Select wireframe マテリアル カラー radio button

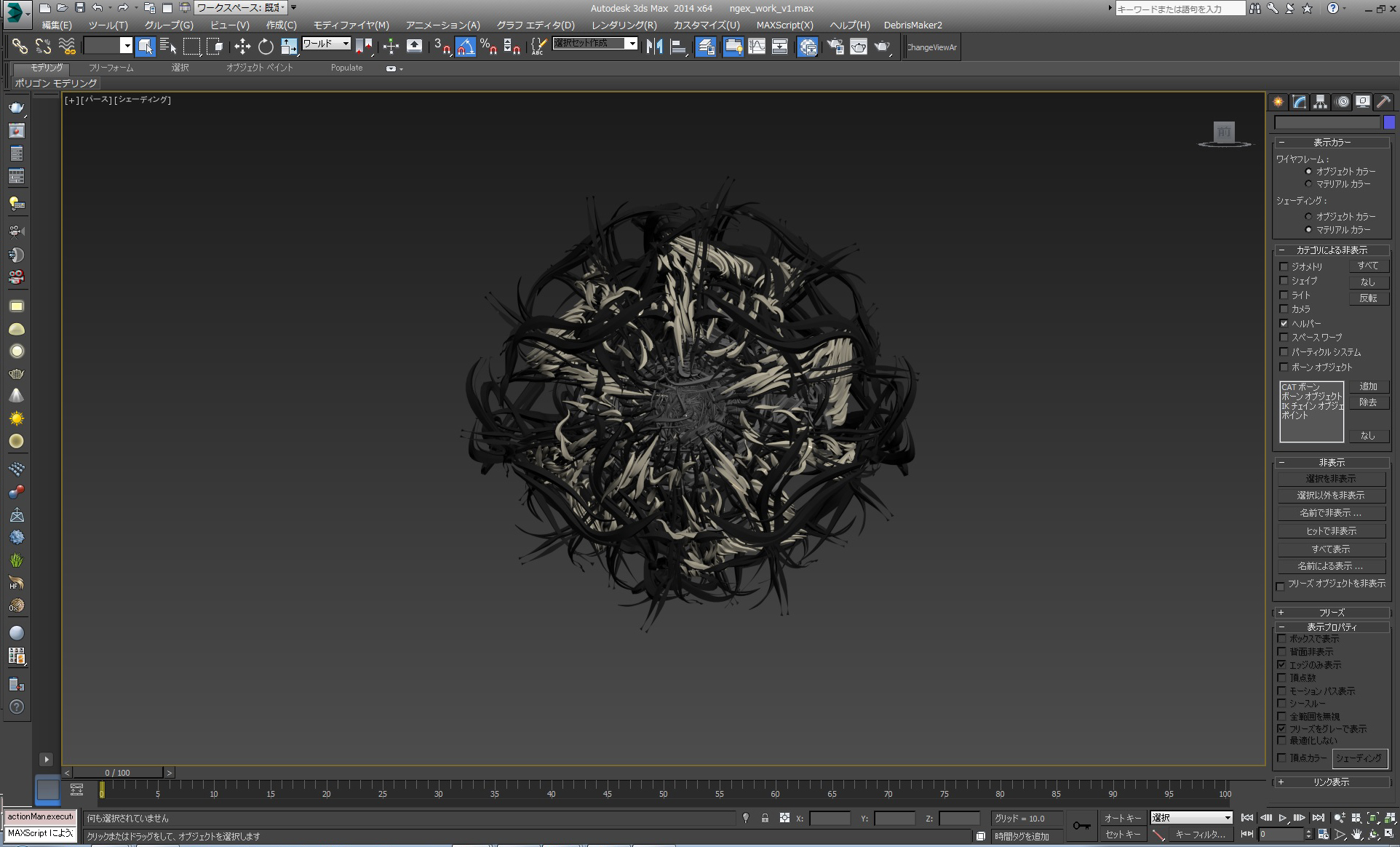[1308, 184]
